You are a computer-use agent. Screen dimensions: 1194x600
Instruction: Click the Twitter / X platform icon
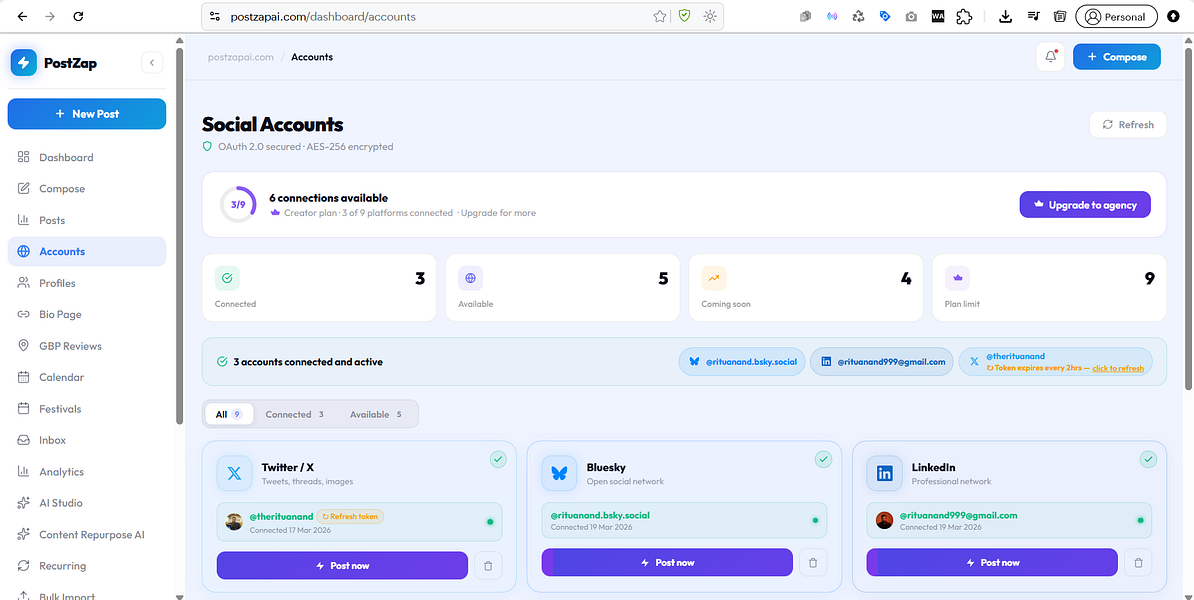[x=235, y=474]
